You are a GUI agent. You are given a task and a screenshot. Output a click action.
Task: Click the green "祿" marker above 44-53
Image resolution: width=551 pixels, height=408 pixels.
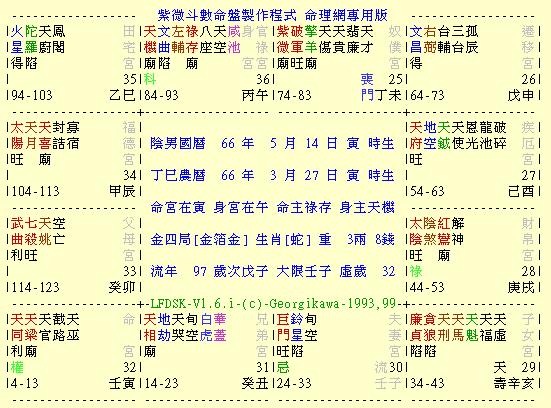point(416,271)
